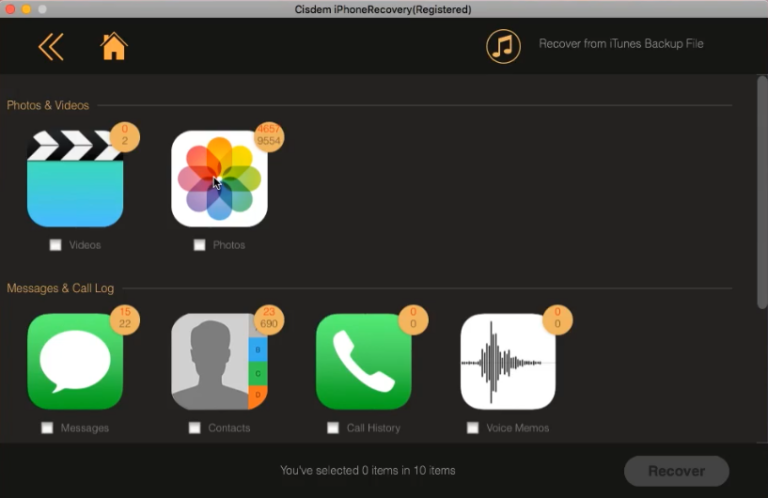768x498 pixels.
Task: Click the Contacts label text
Action: click(229, 428)
